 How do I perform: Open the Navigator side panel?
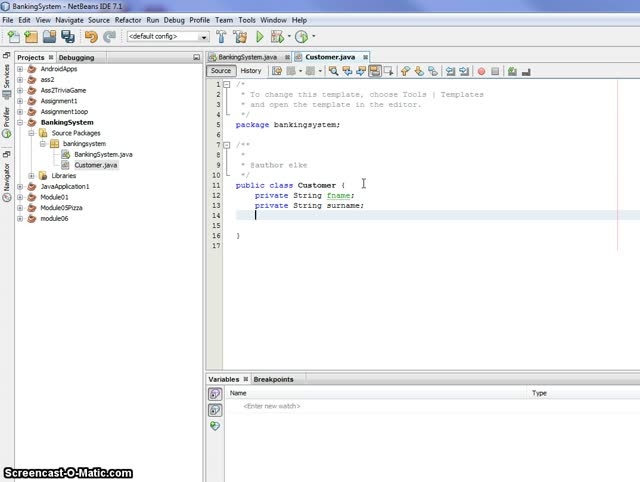tap(6, 177)
